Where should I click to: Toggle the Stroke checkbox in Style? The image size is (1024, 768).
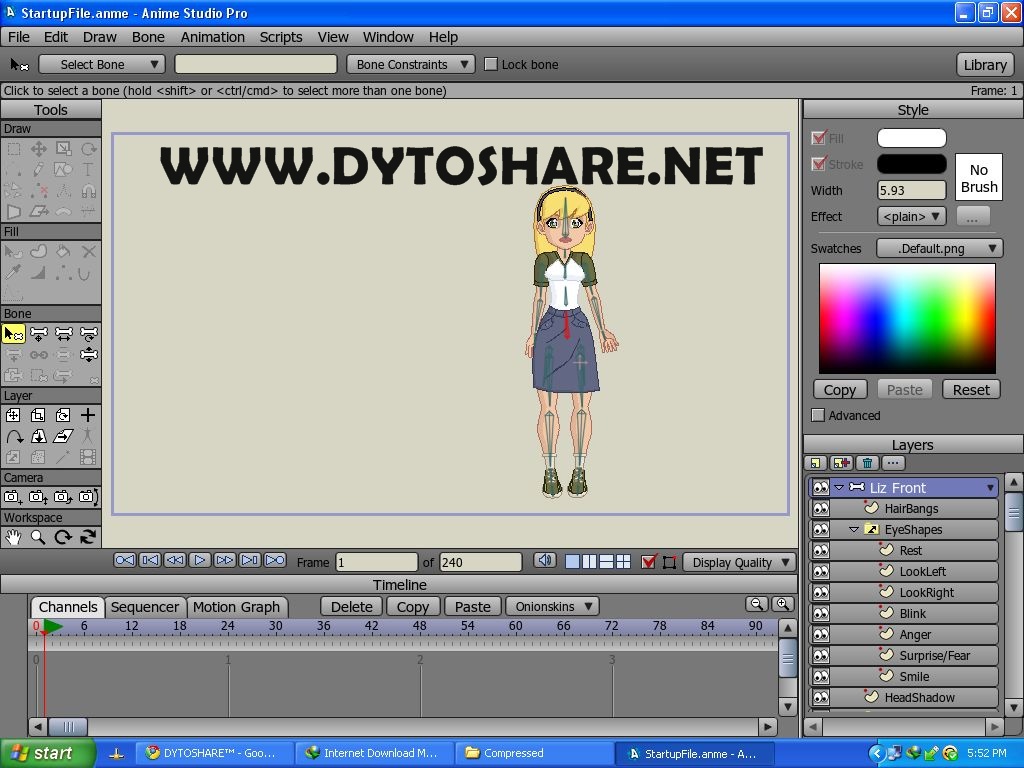[x=818, y=163]
